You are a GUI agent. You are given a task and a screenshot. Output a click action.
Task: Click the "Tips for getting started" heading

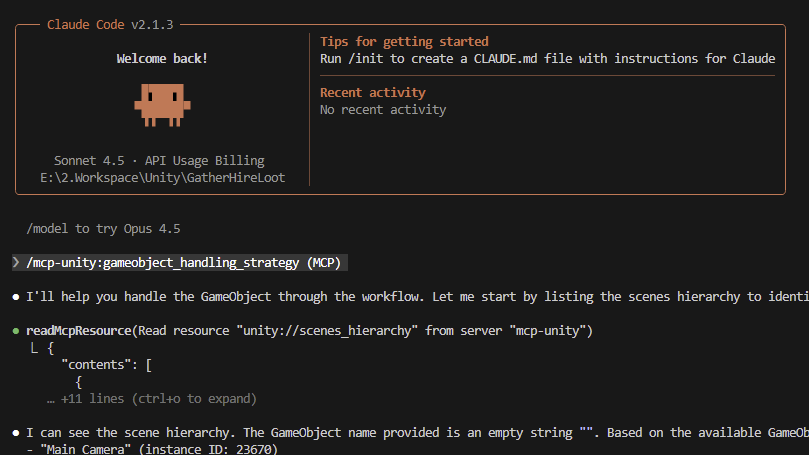[404, 42]
